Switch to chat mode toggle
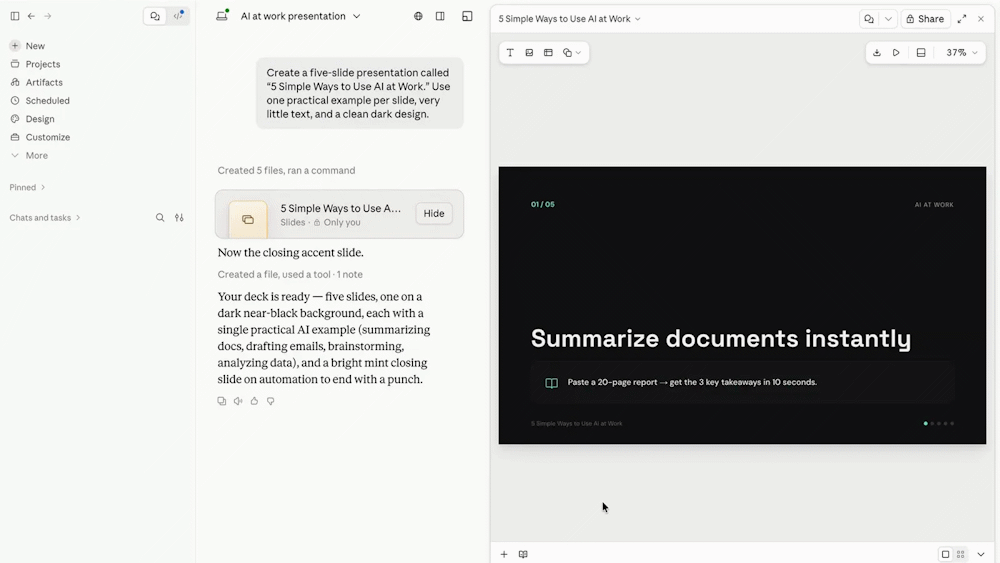The height and width of the screenshot is (563, 1000). pyautogui.click(x=155, y=16)
